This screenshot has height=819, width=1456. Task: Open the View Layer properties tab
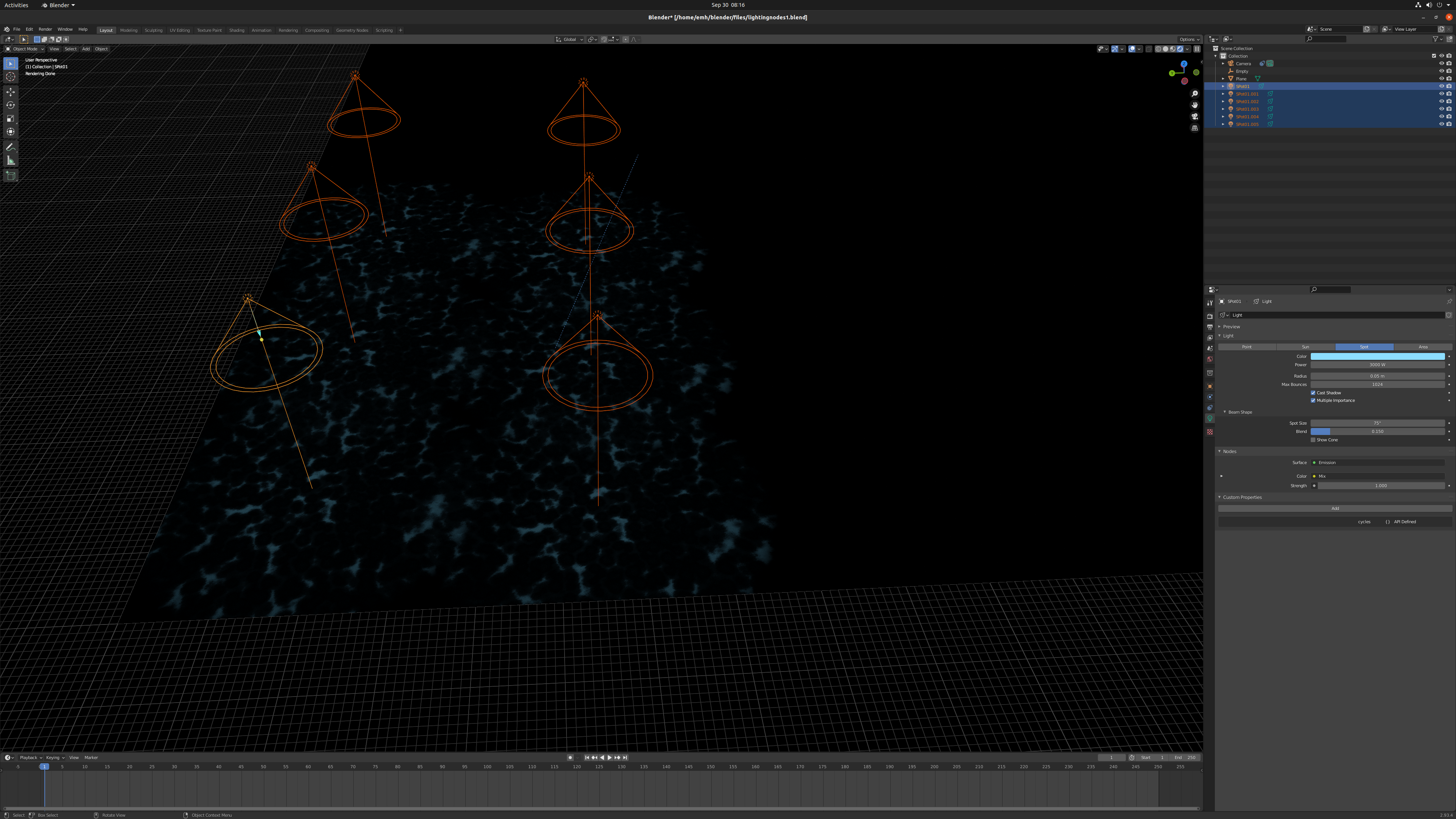pos(1210,337)
